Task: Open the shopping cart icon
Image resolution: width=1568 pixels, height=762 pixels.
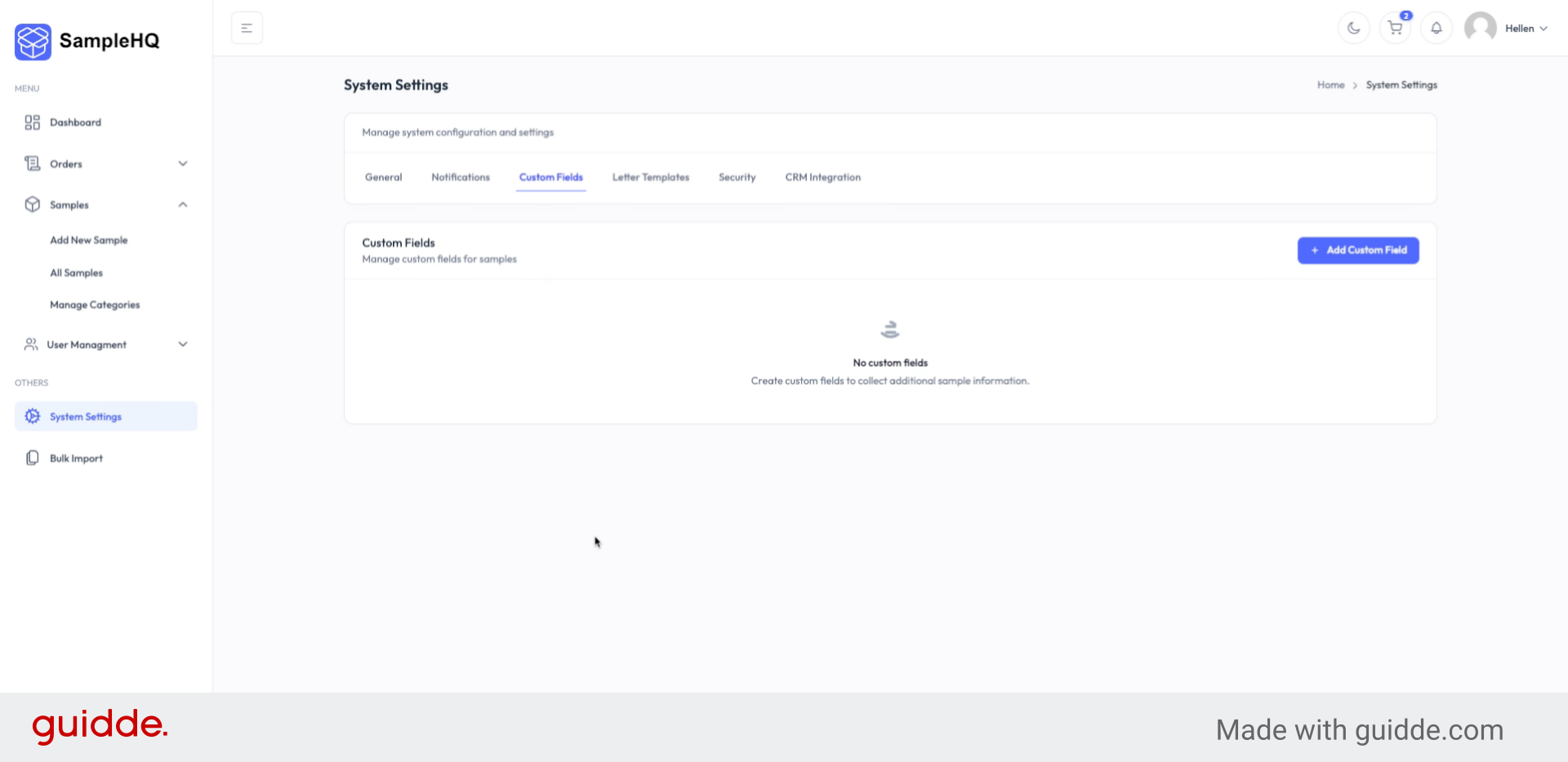Action: 1395,27
